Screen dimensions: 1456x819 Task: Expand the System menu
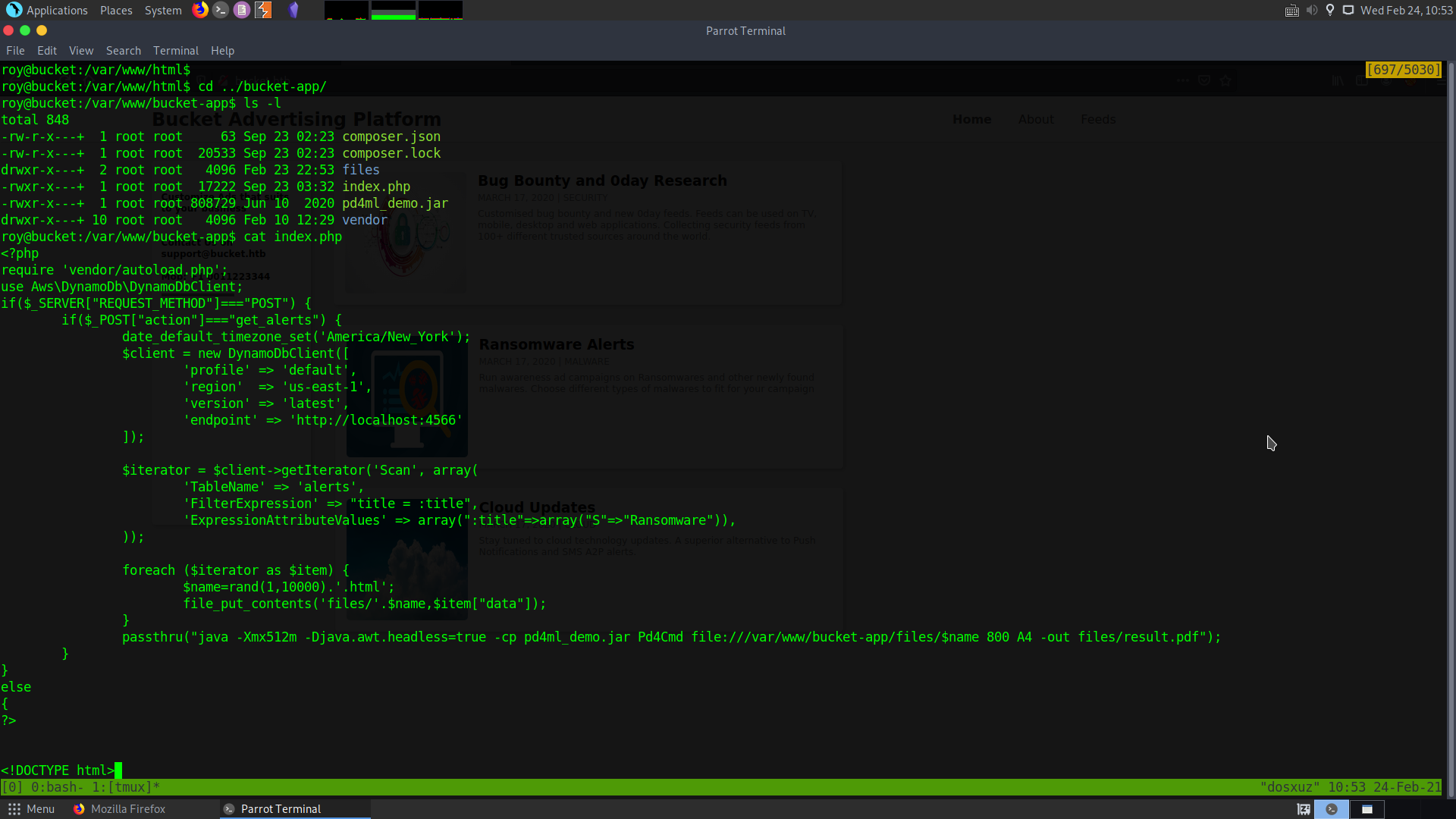tap(163, 10)
